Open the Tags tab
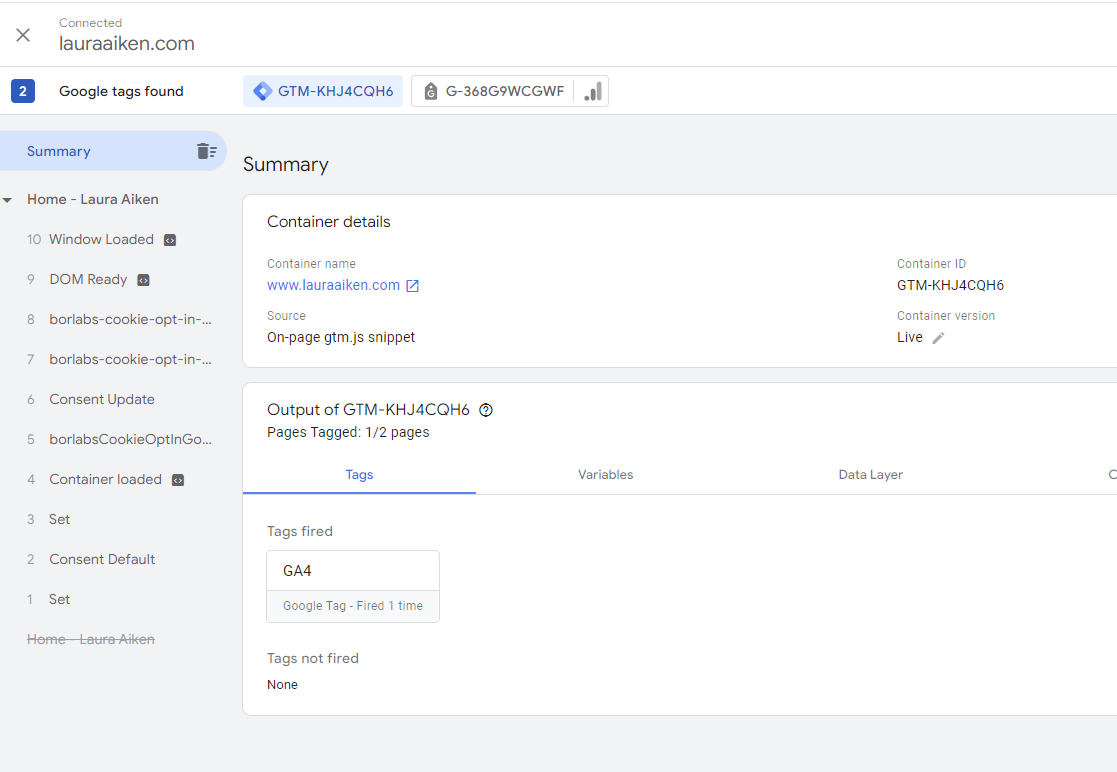 pos(359,475)
